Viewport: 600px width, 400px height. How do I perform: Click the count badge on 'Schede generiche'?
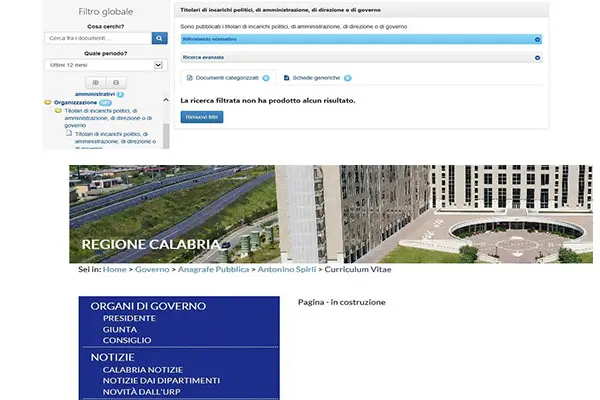(x=347, y=78)
